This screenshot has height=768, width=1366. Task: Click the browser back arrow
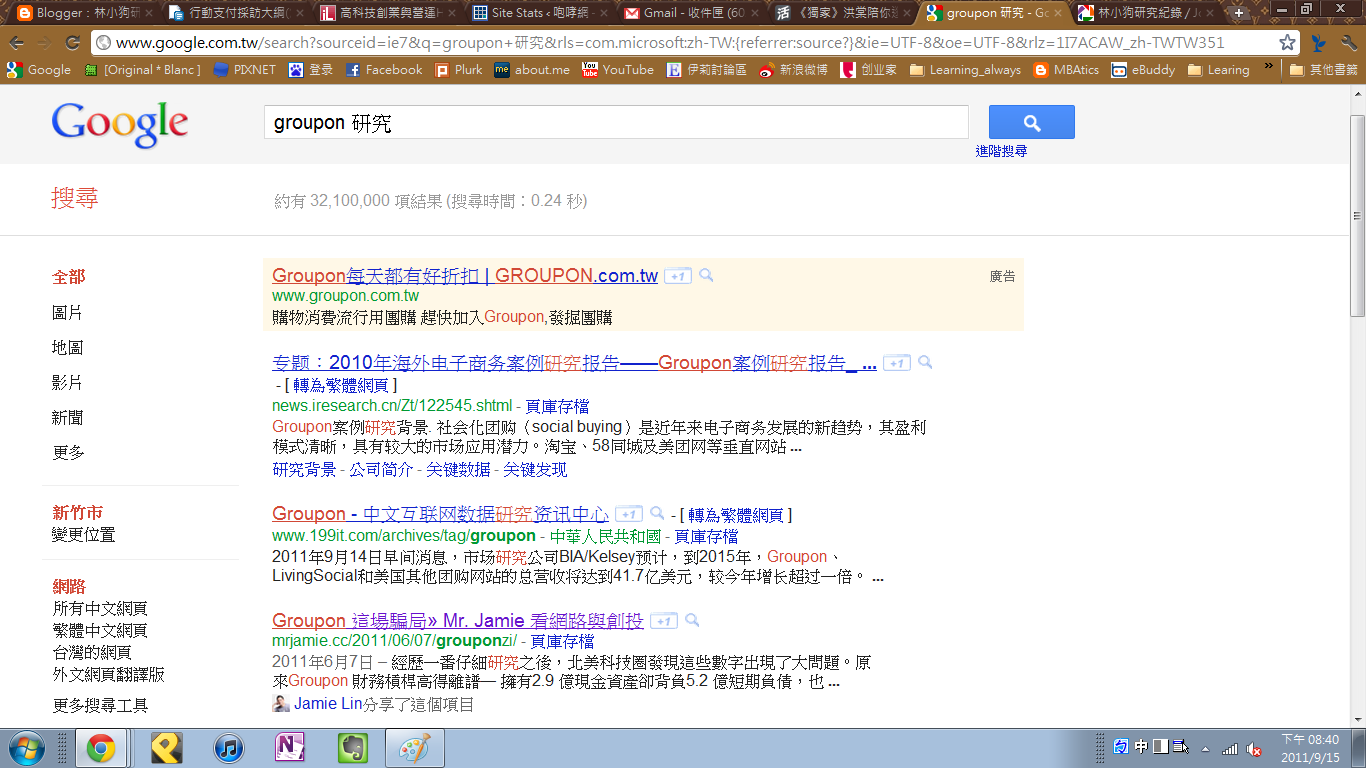tap(16, 43)
